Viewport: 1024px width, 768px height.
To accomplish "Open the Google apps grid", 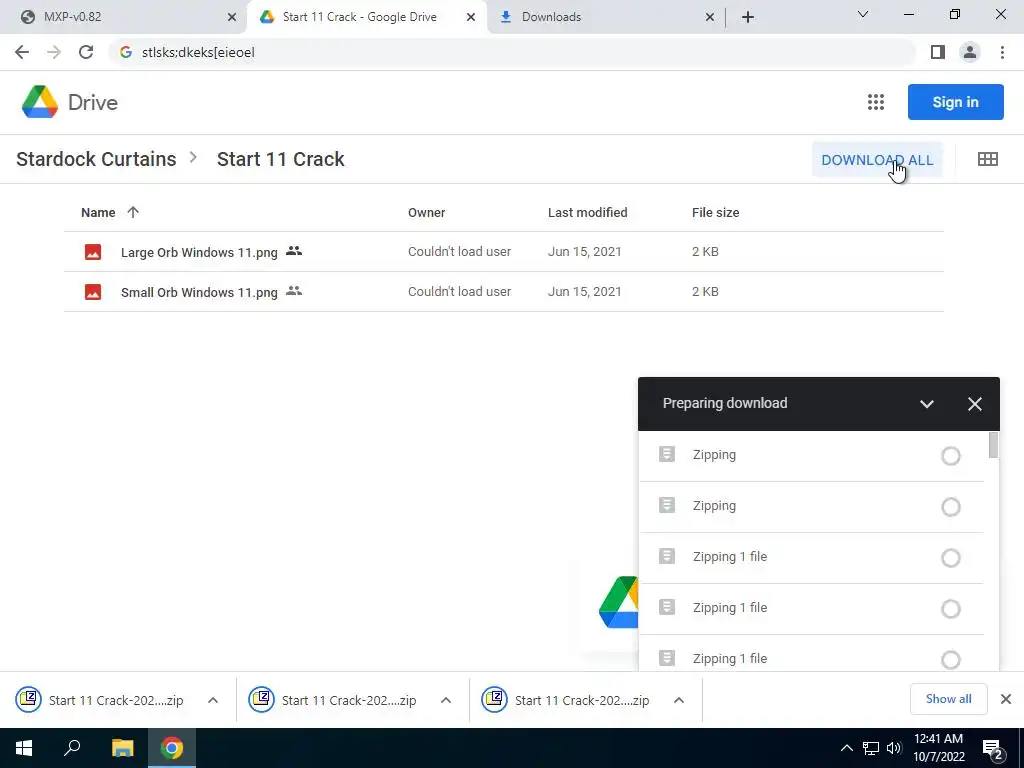I will click(876, 102).
